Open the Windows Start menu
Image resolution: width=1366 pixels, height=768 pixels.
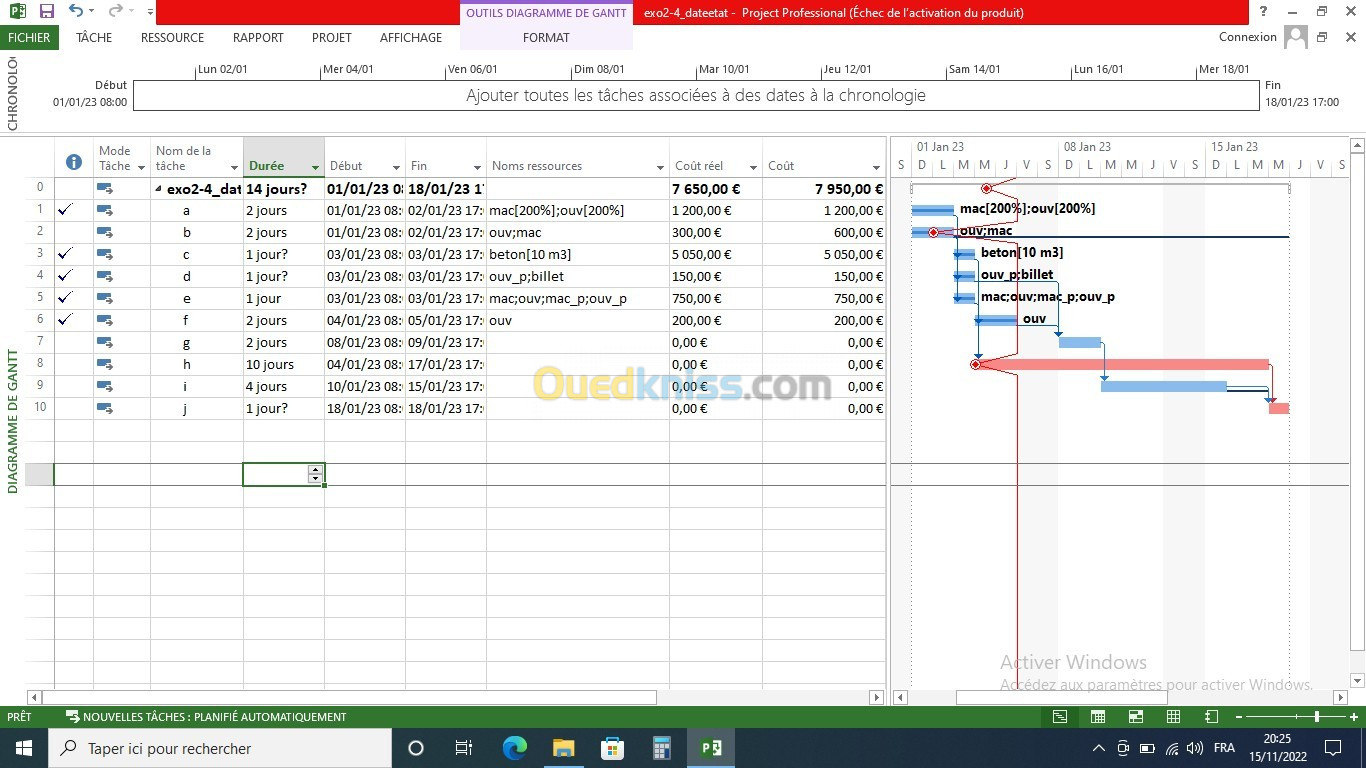click(23, 748)
